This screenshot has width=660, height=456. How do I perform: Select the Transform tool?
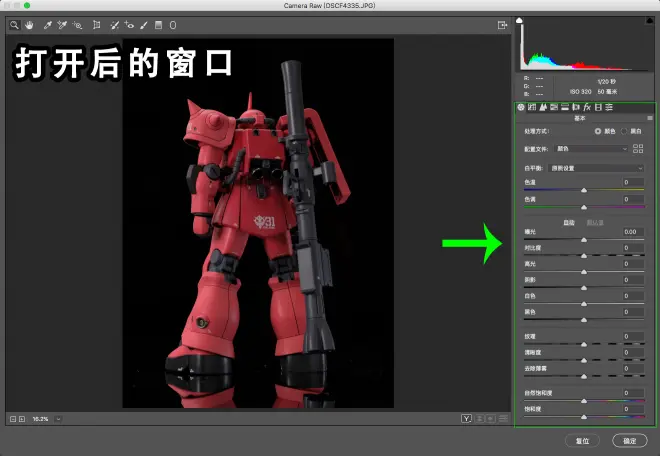[96, 25]
